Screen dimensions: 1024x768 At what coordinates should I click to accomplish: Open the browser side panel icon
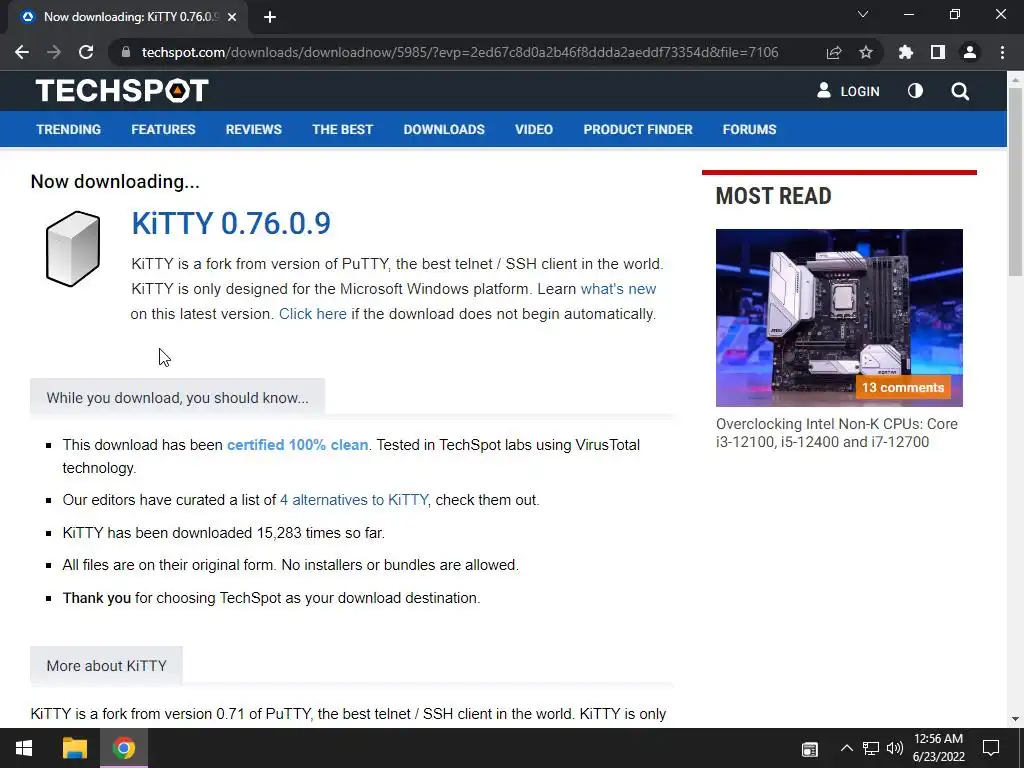(x=938, y=52)
